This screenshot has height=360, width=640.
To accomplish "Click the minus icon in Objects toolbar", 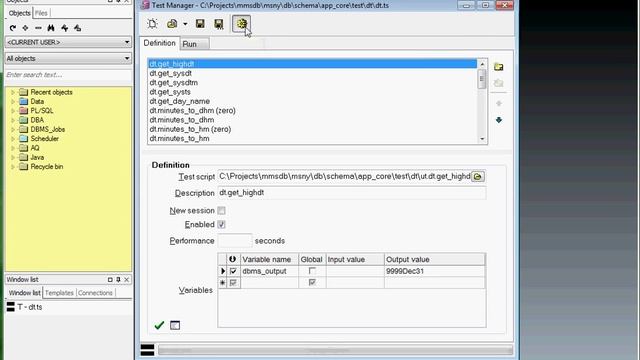I will [38, 28].
